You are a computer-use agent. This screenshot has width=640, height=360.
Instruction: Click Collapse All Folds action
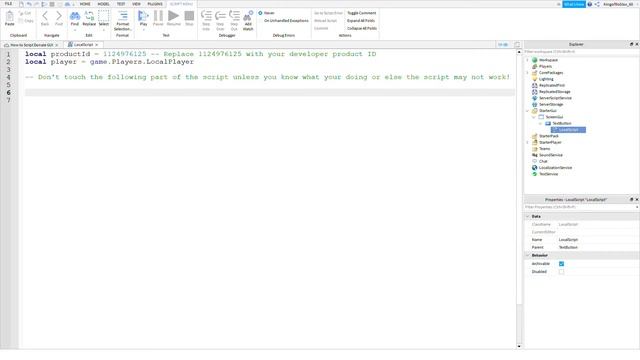click(362, 28)
